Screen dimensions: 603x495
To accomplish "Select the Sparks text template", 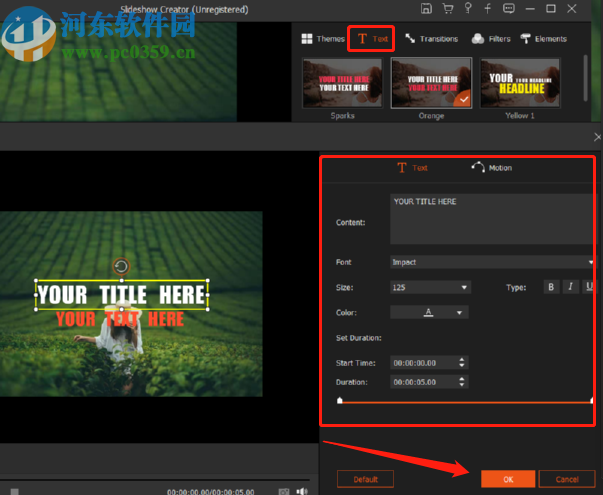I will 342,83.
